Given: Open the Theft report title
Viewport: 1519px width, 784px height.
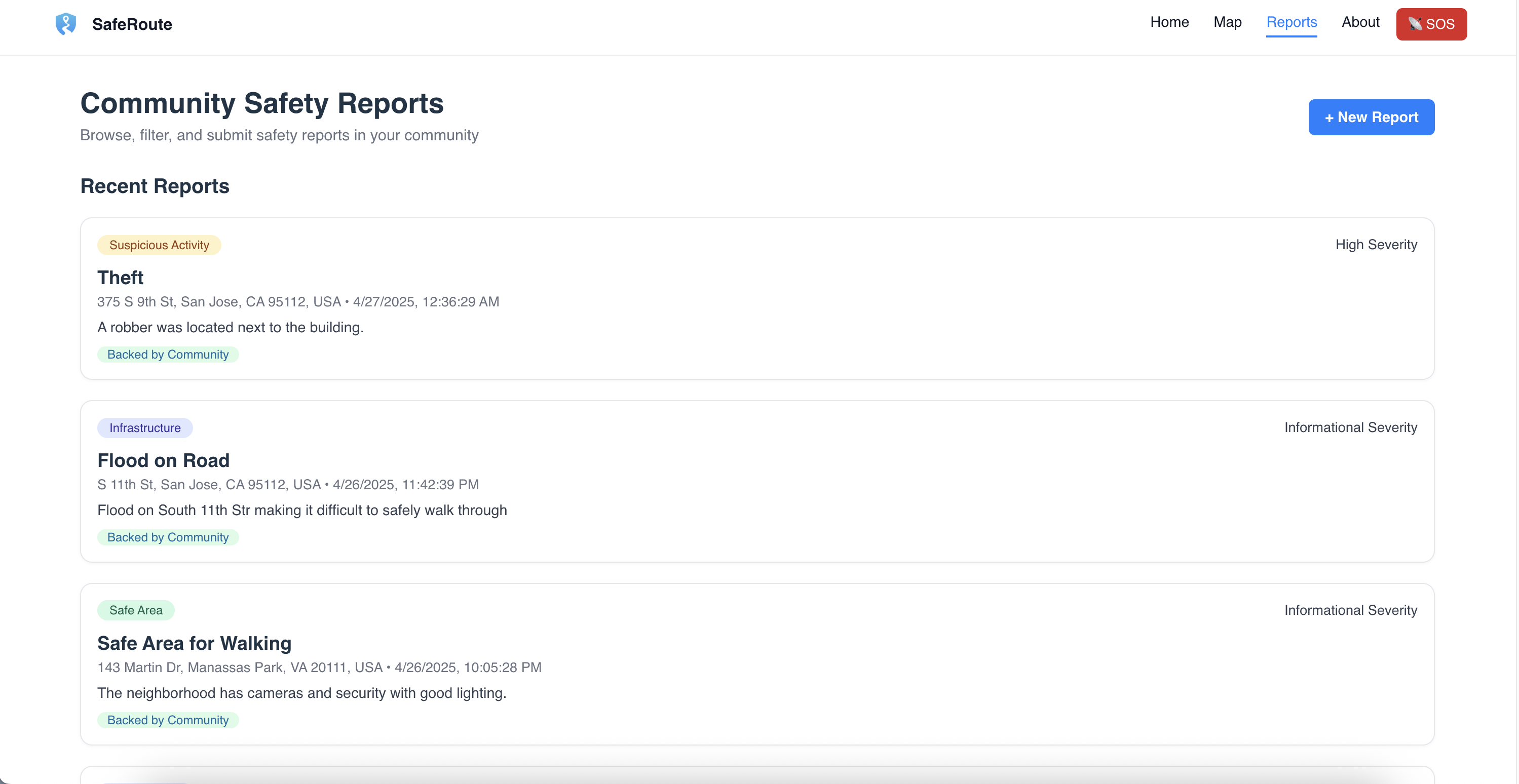Looking at the screenshot, I should pyautogui.click(x=120, y=278).
